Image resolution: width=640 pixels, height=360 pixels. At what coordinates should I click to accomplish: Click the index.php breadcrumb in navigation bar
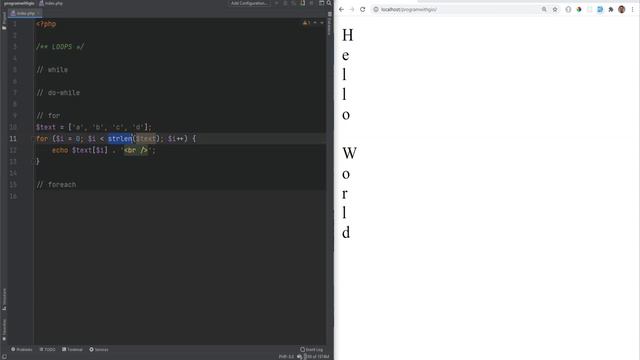coord(51,3)
